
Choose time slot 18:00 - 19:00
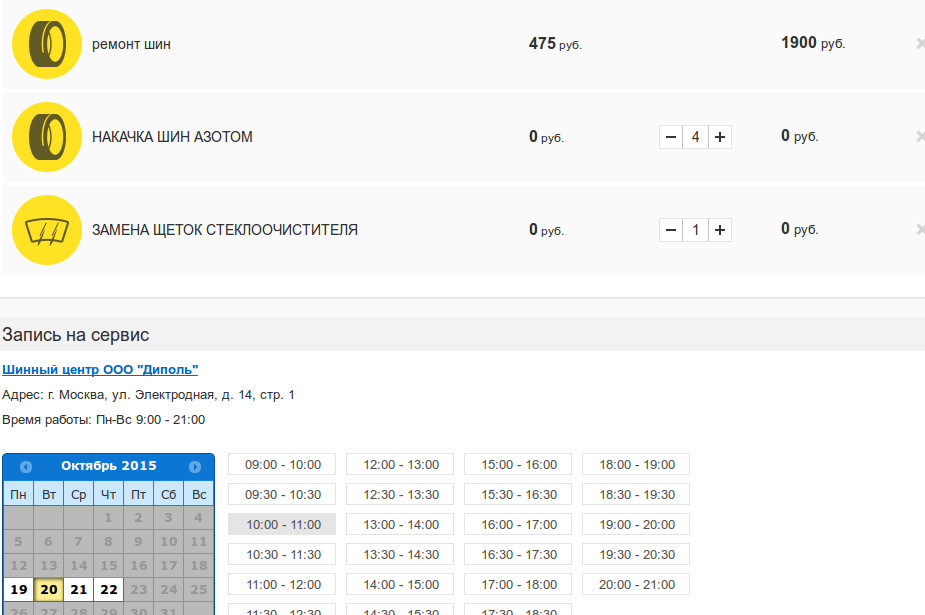point(636,465)
